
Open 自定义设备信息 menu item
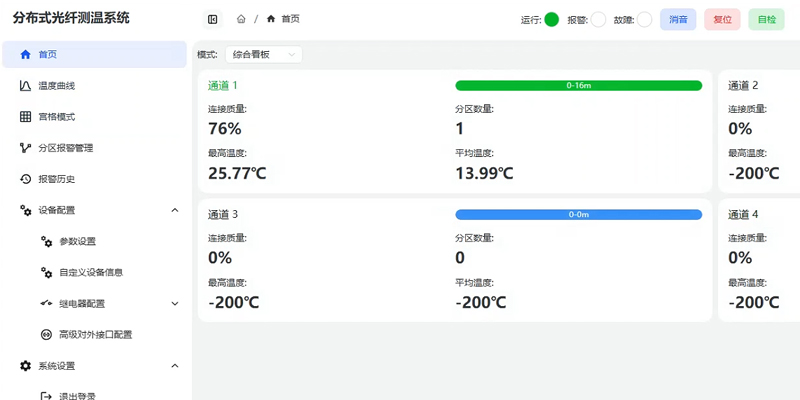[x=90, y=272]
